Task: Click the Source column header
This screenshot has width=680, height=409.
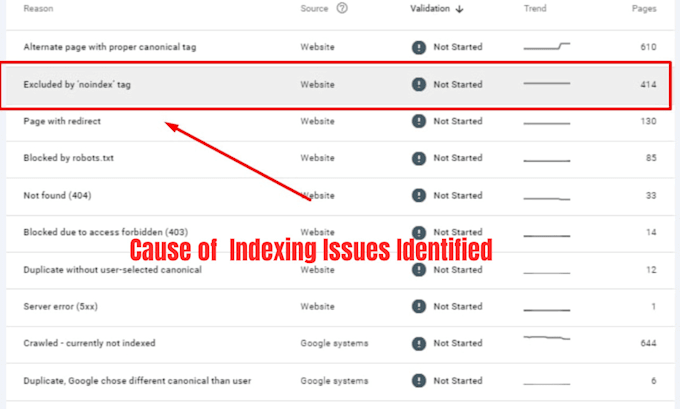Action: click(x=314, y=9)
